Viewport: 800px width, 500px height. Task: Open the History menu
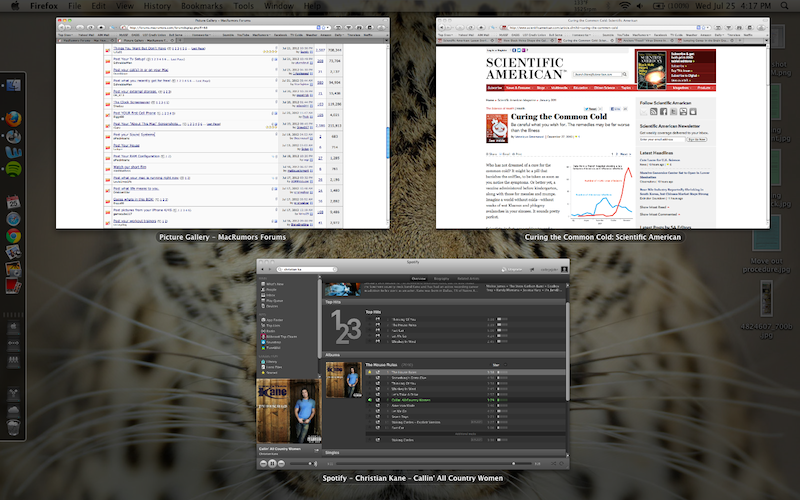coord(157,6)
